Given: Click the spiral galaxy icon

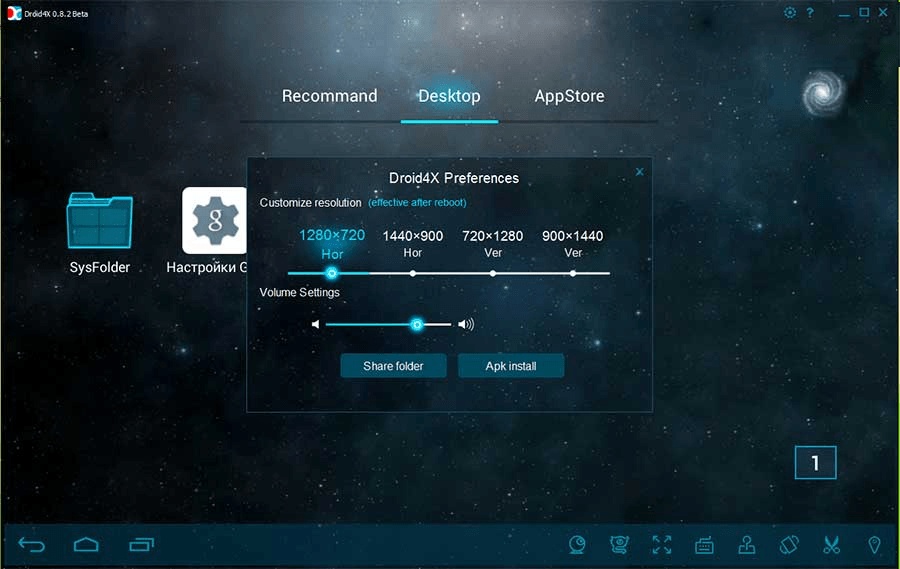Looking at the screenshot, I should [823, 92].
